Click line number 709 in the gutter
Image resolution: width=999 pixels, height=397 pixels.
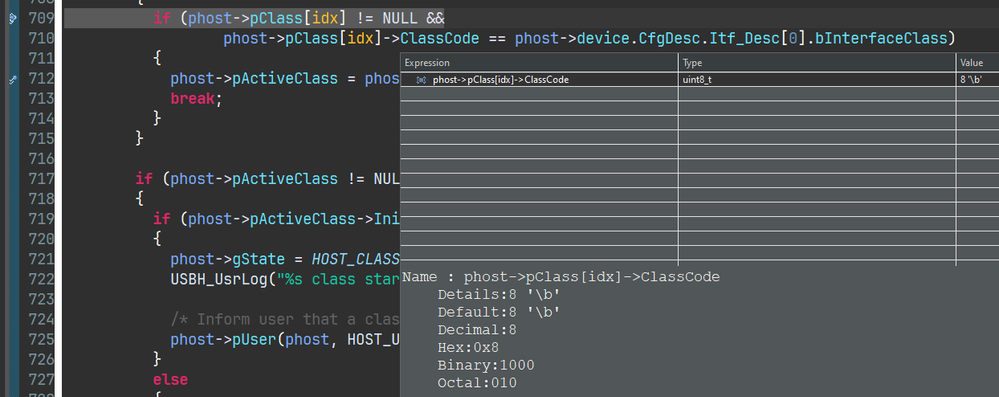(x=41, y=18)
